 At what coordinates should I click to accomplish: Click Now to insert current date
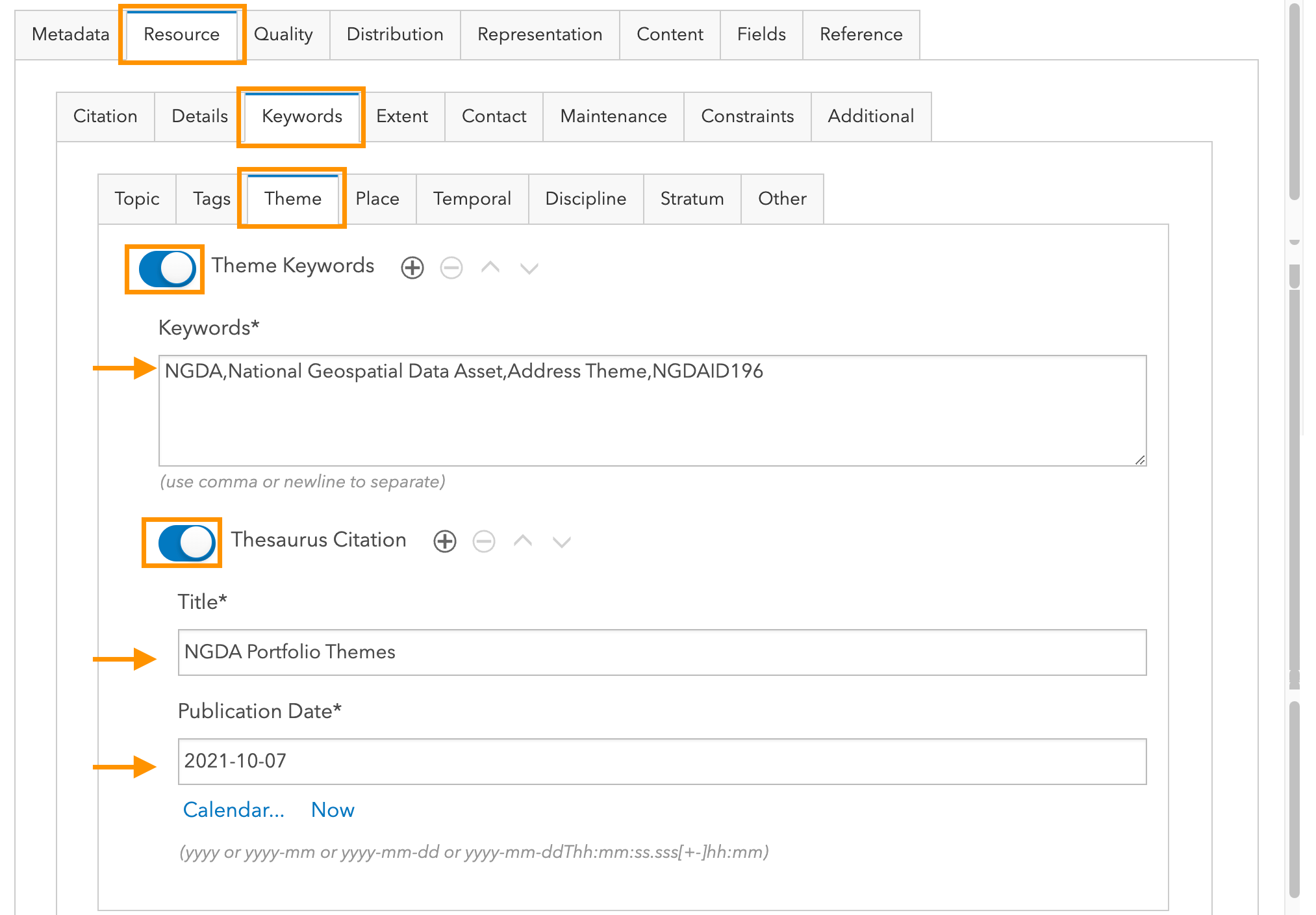(333, 810)
